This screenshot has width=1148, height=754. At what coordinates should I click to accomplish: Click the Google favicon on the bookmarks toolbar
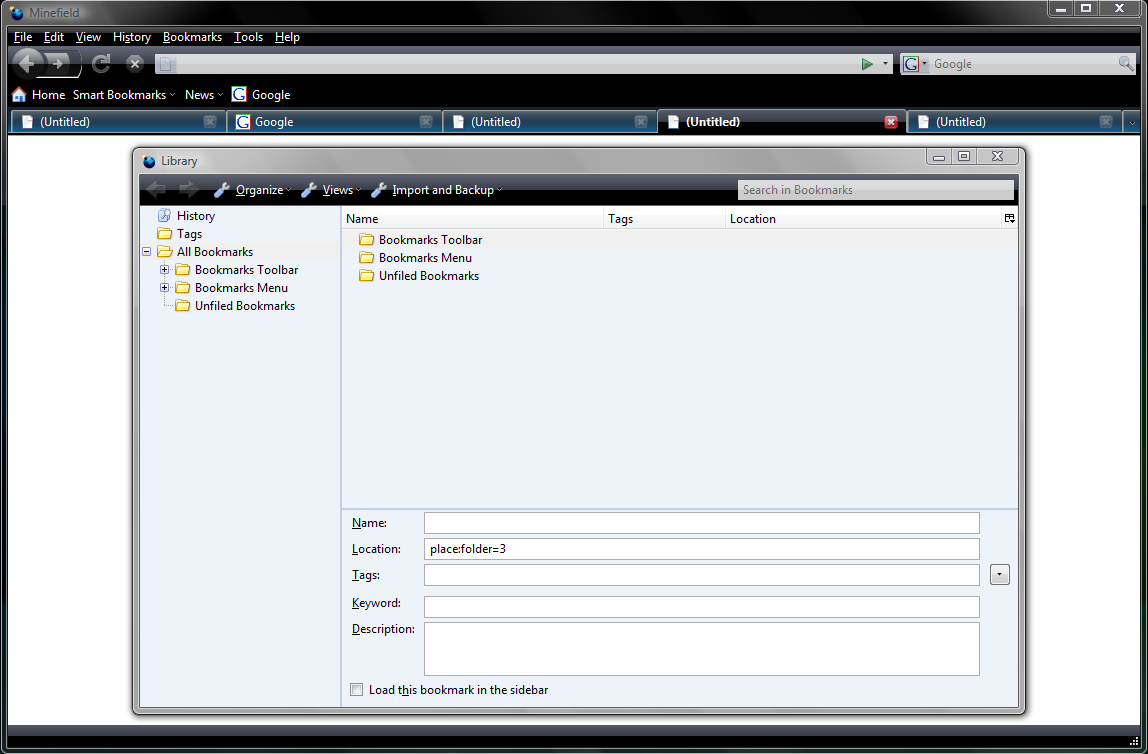[237, 94]
